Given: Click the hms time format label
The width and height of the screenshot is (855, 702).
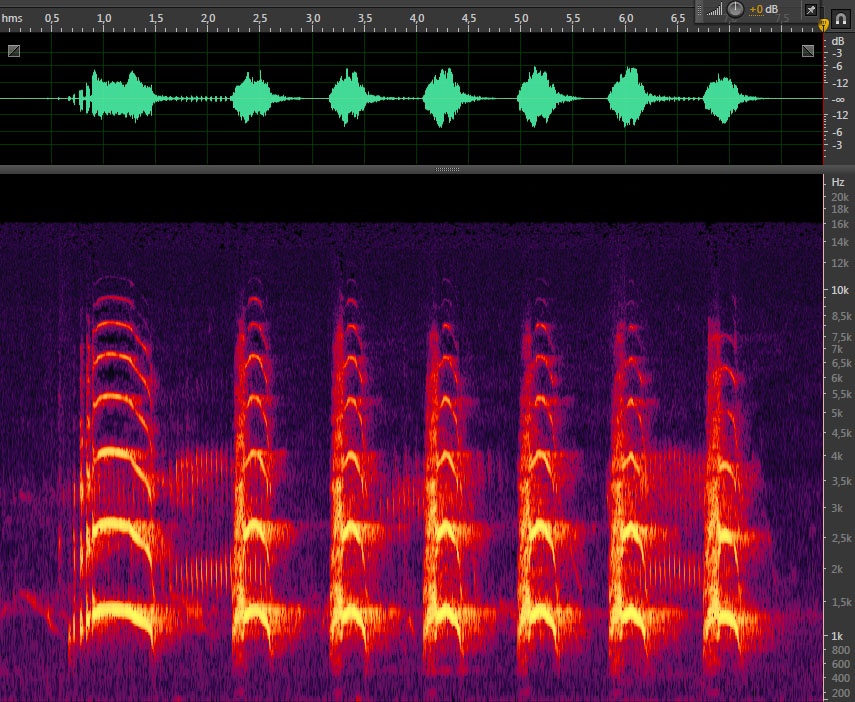Looking at the screenshot, I should click(x=12, y=18).
